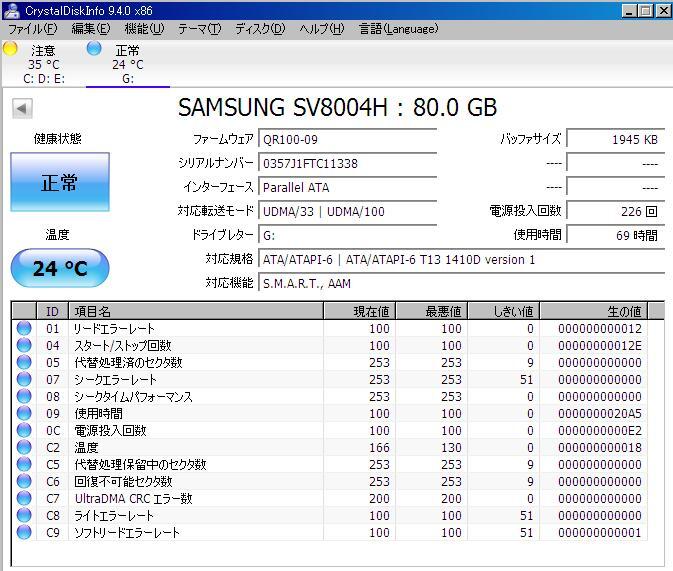
Task: Click the 現在値 column header
Action: tap(359, 311)
